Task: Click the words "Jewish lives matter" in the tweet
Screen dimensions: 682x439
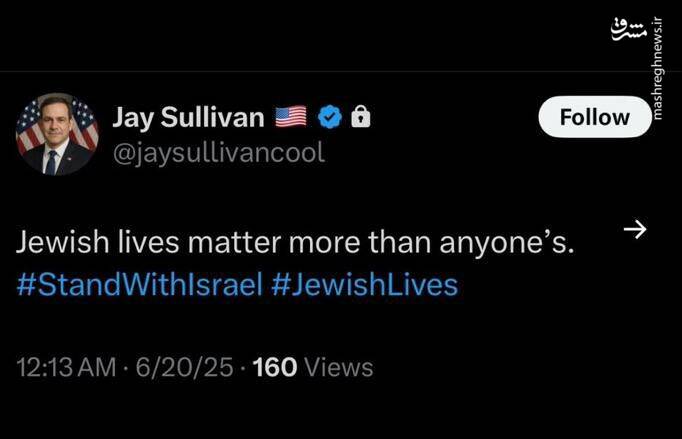Action: (147, 242)
